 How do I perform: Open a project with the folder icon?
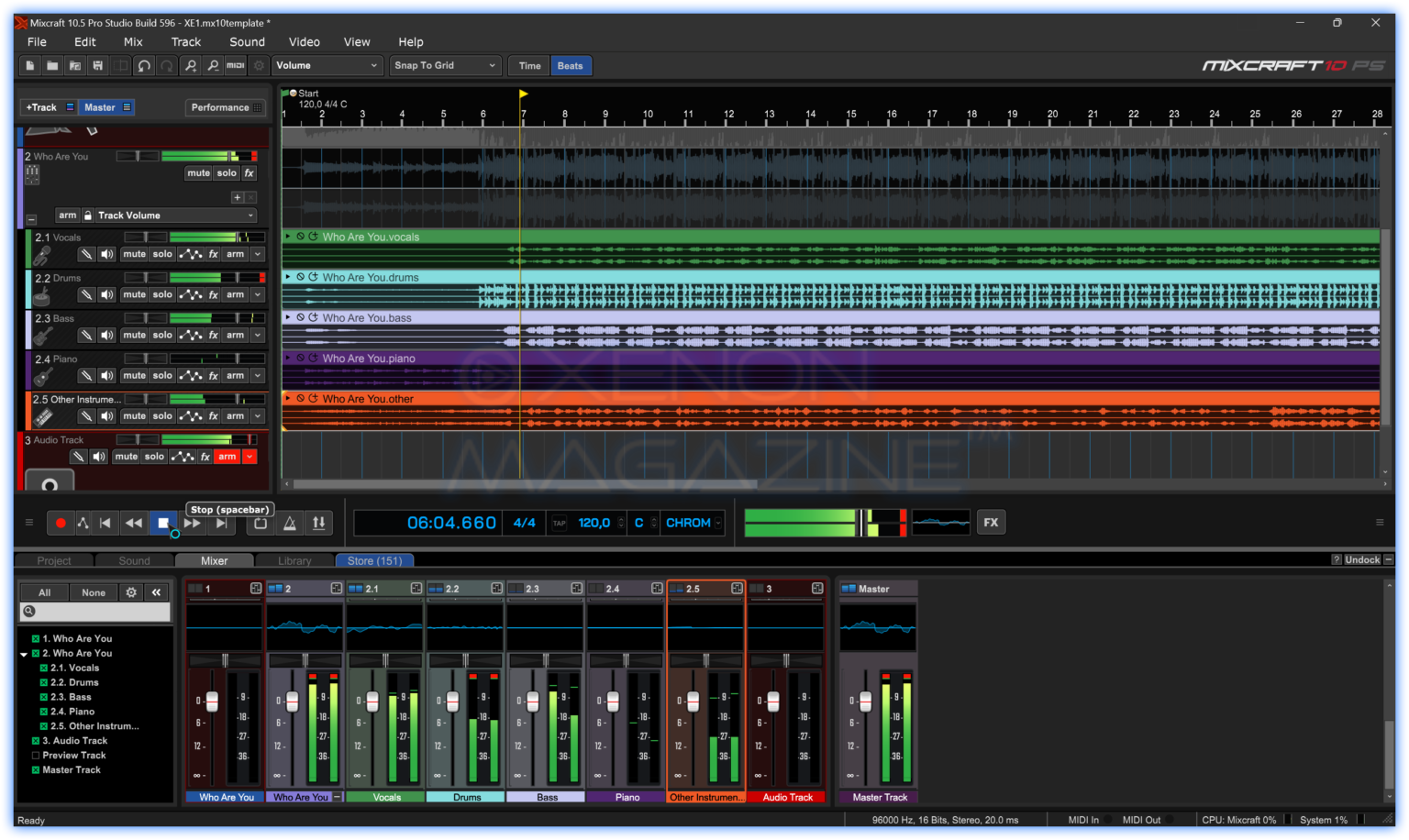click(x=52, y=65)
